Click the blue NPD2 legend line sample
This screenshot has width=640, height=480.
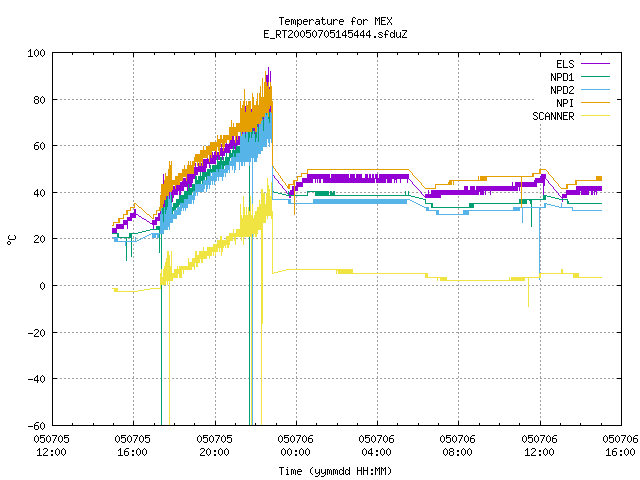(x=596, y=90)
